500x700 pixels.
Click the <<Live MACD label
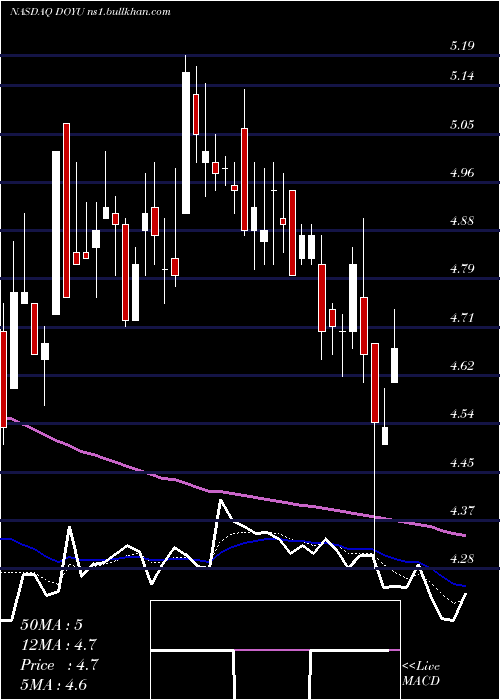click(x=421, y=673)
